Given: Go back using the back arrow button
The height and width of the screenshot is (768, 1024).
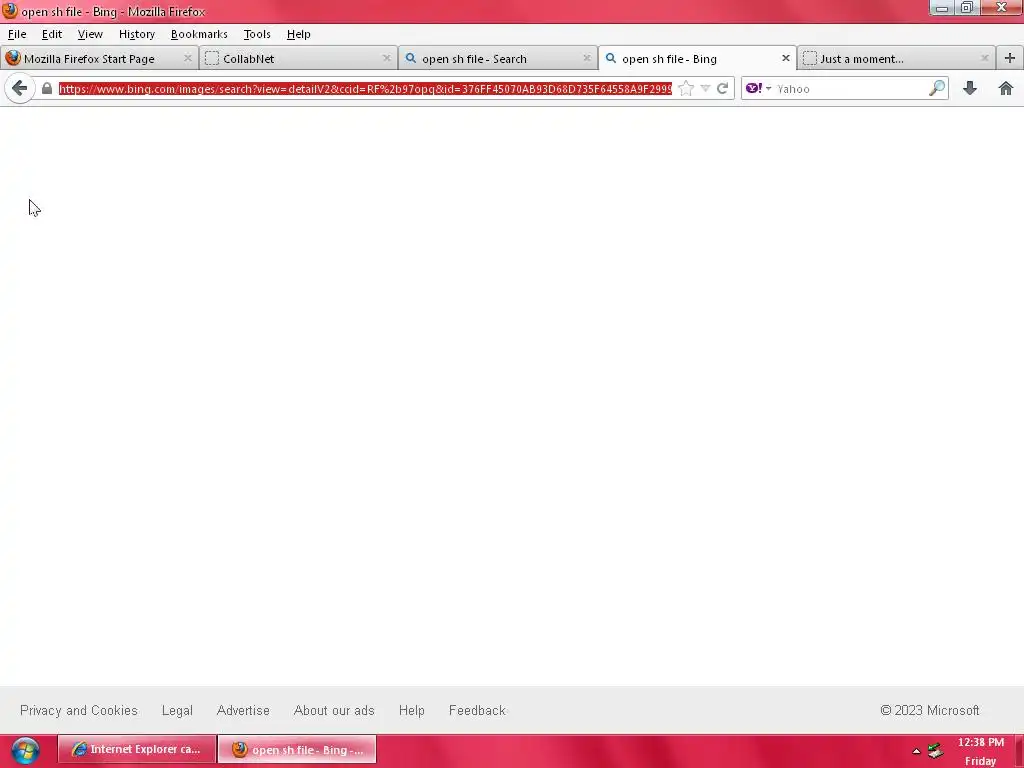Looking at the screenshot, I should tap(20, 88).
